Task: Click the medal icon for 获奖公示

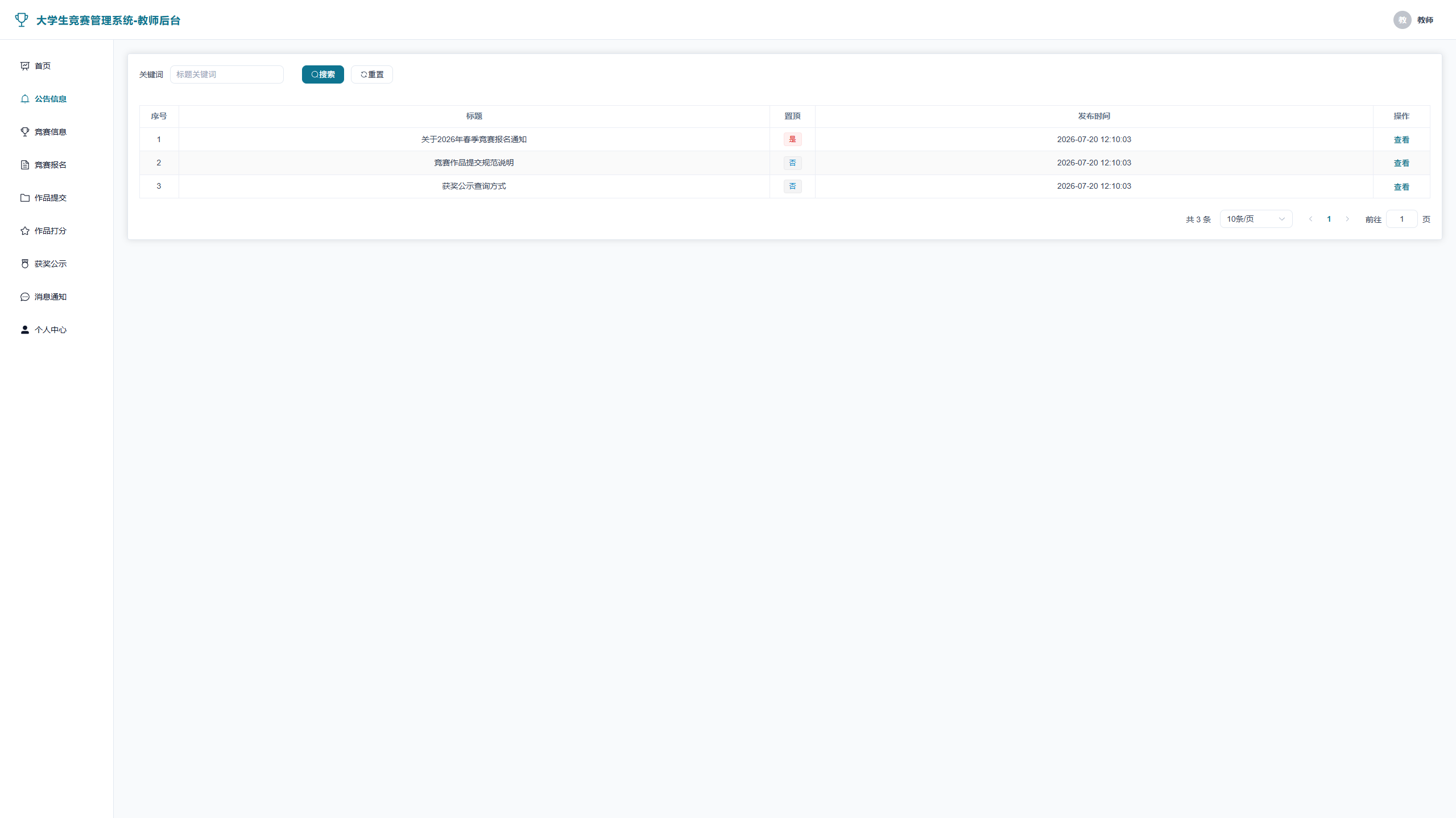Action: (x=25, y=264)
